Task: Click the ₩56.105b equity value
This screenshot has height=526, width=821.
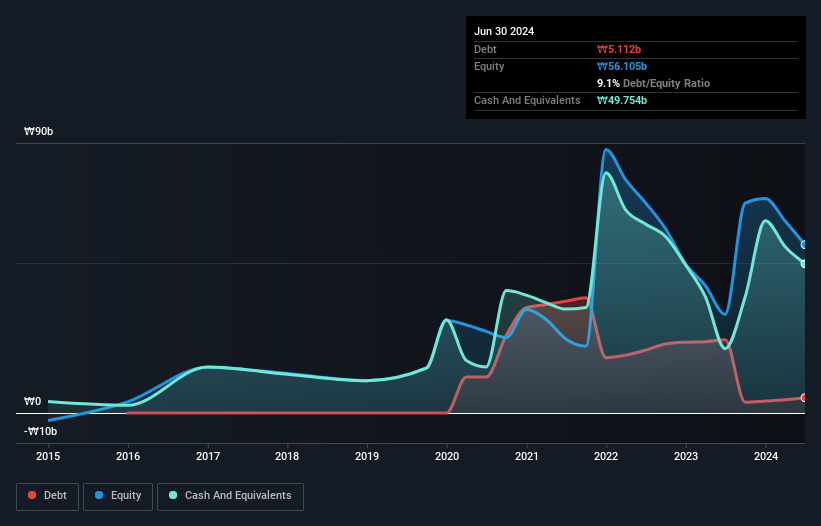Action: coord(622,66)
